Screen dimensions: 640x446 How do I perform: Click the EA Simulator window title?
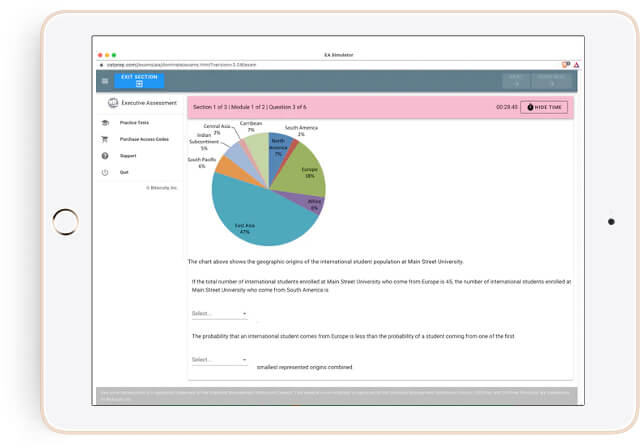tap(338, 55)
